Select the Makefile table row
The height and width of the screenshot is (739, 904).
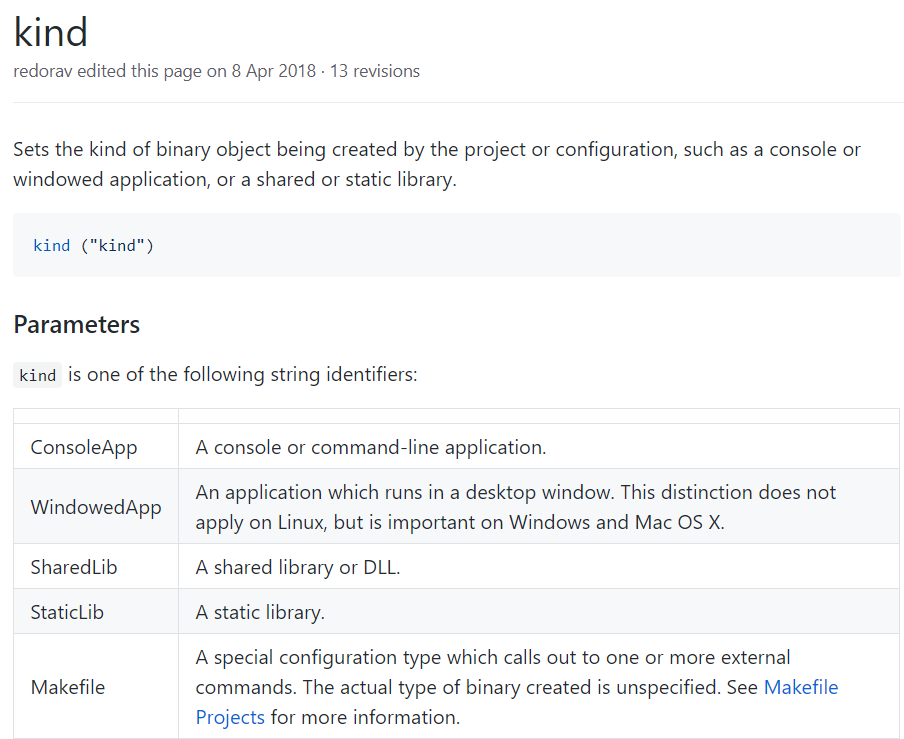click(x=68, y=687)
